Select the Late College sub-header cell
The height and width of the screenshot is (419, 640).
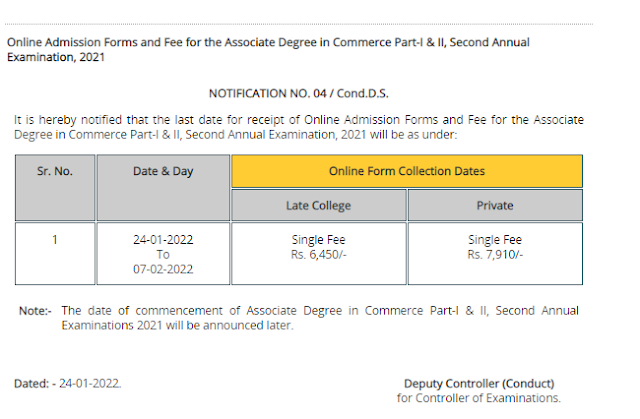pyautogui.click(x=318, y=206)
